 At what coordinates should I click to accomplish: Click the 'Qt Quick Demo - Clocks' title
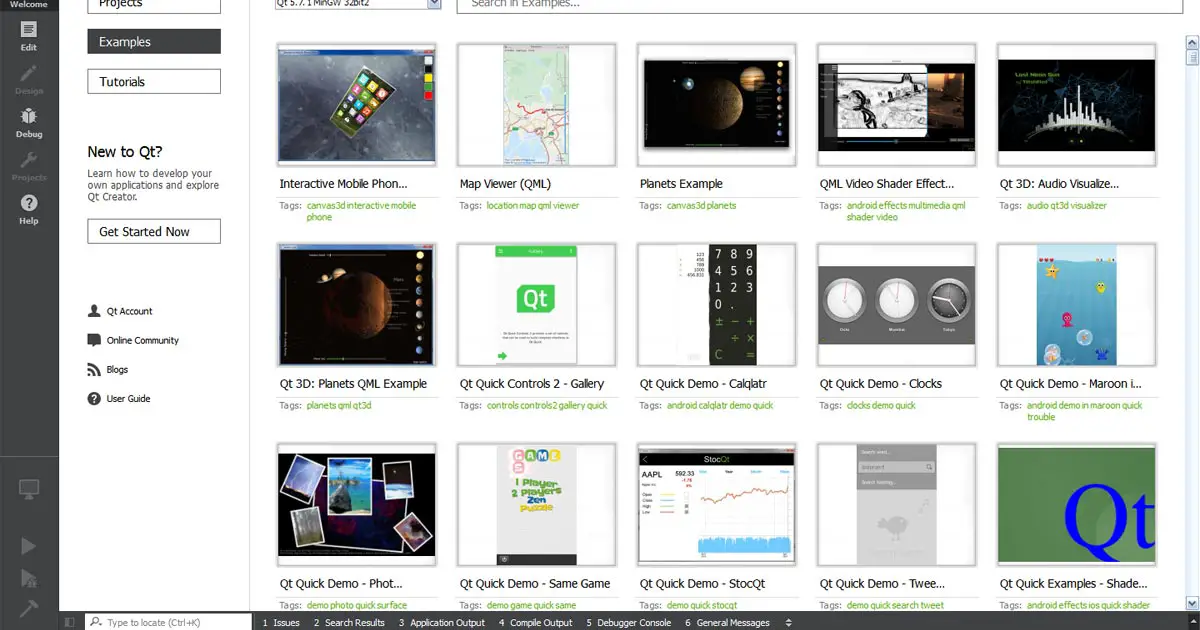(881, 384)
